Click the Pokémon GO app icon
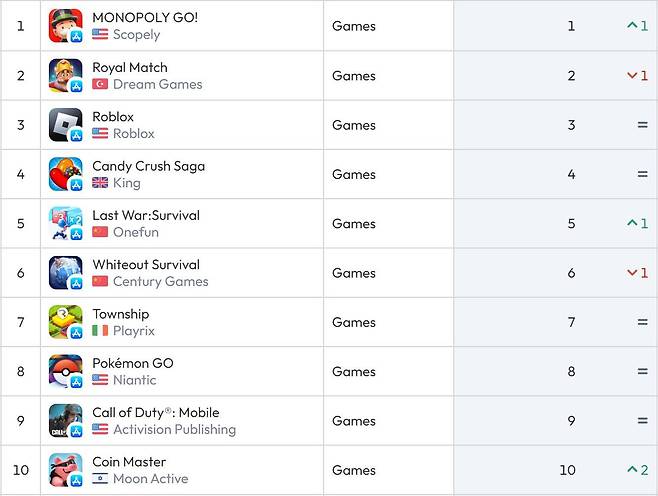Screen dimensions: 658x496 (x=65, y=372)
